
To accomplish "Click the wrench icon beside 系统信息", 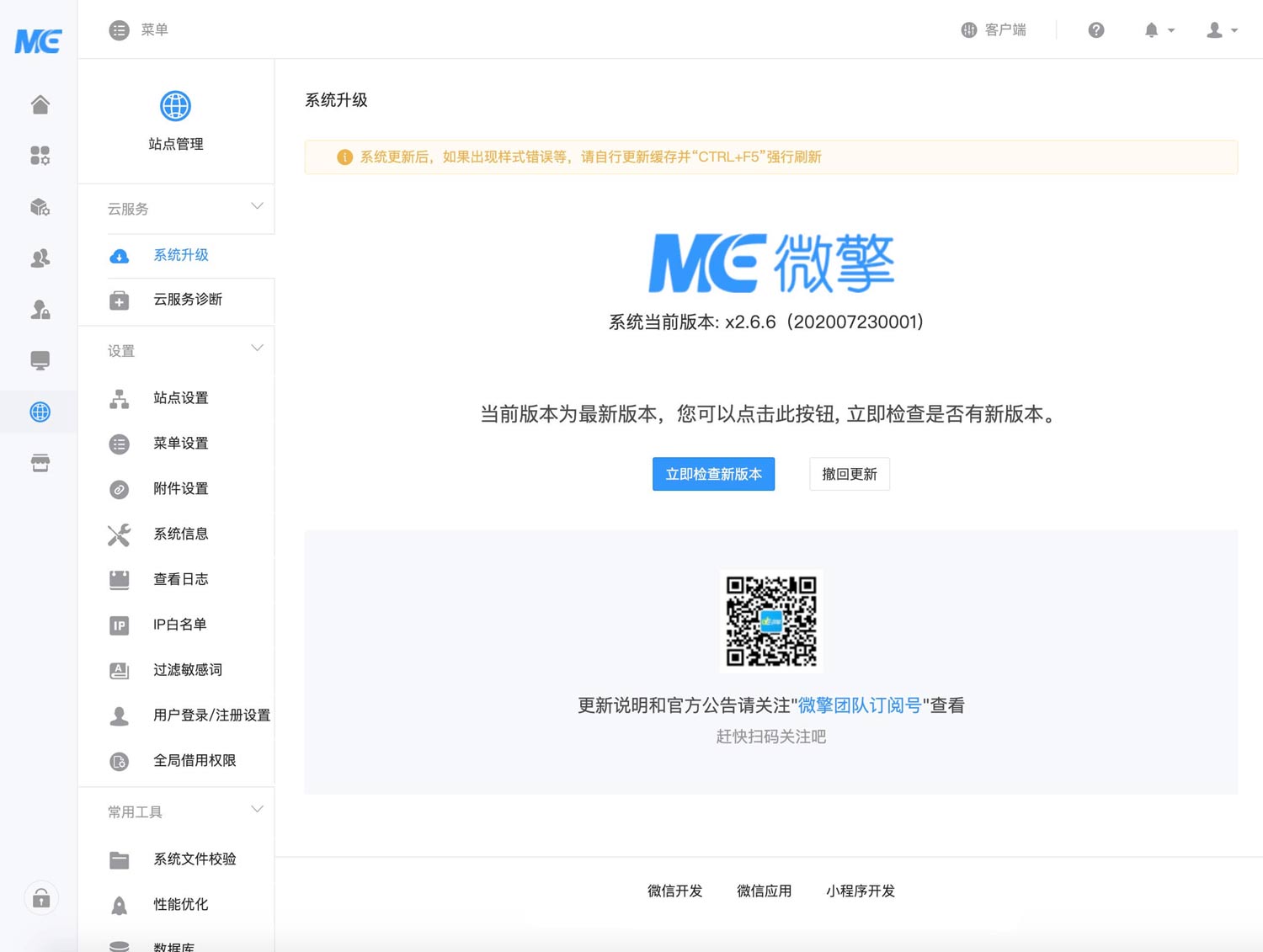I will (x=120, y=535).
